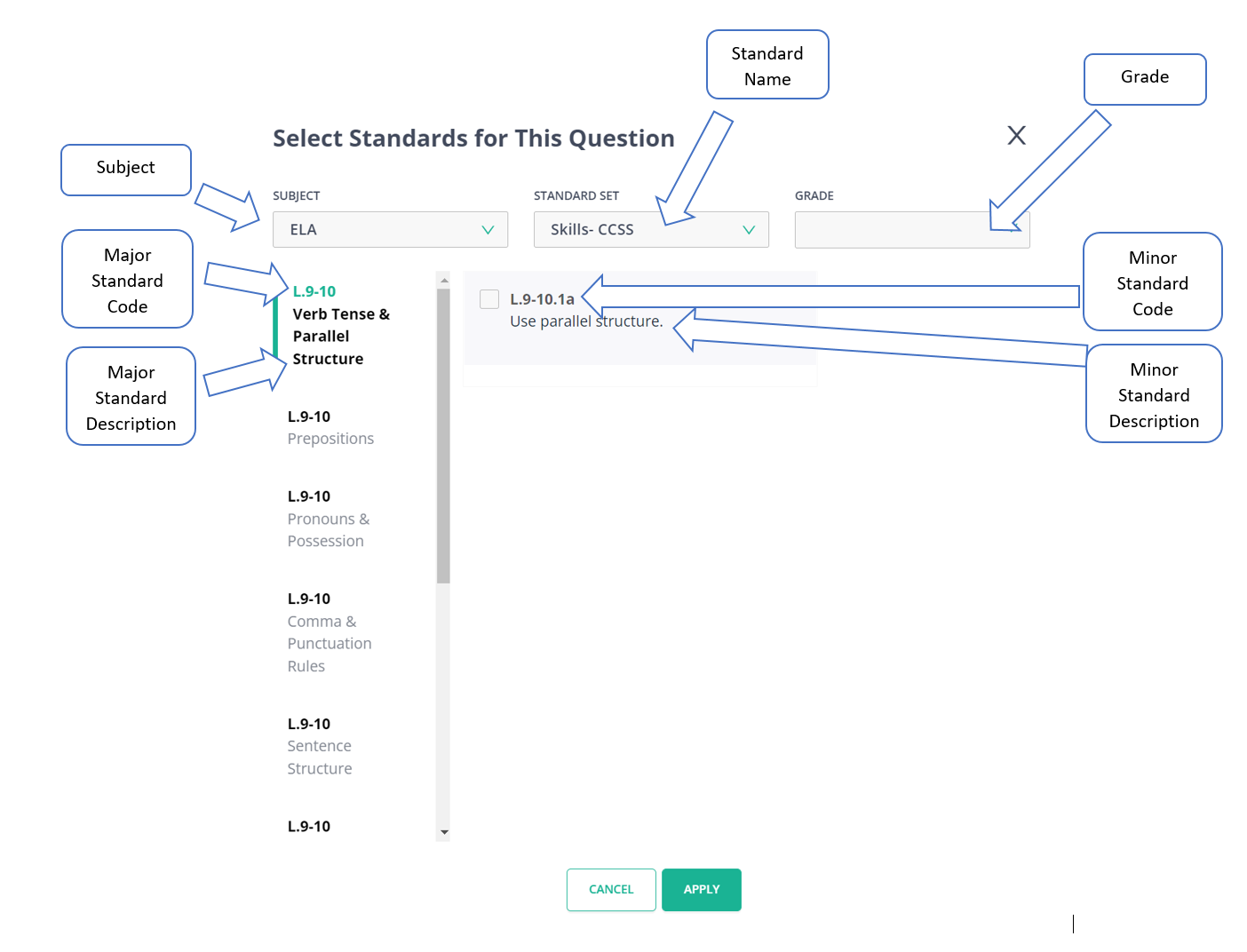
Task: Check the L.9-10.1a standard checkbox
Action: (489, 299)
